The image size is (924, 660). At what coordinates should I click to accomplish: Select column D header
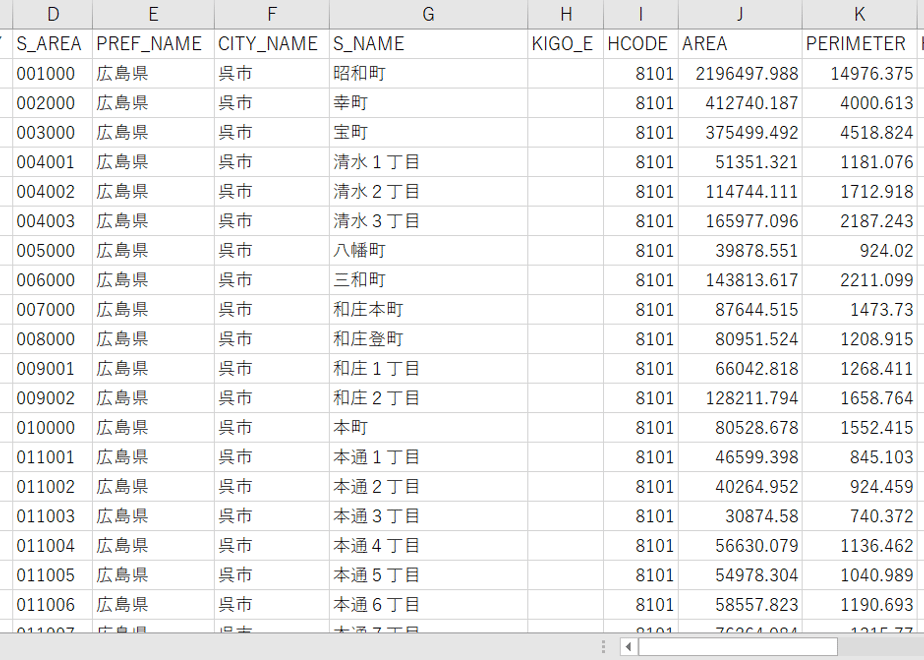[52, 14]
